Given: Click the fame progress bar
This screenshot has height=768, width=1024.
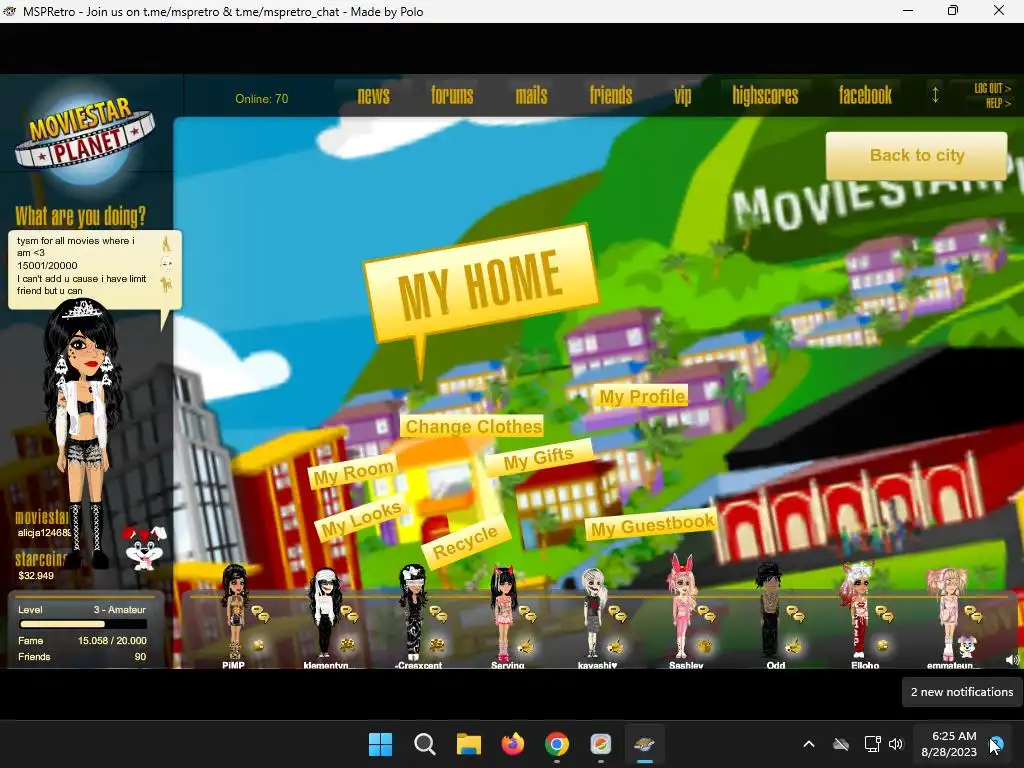Looking at the screenshot, I should (83, 624).
